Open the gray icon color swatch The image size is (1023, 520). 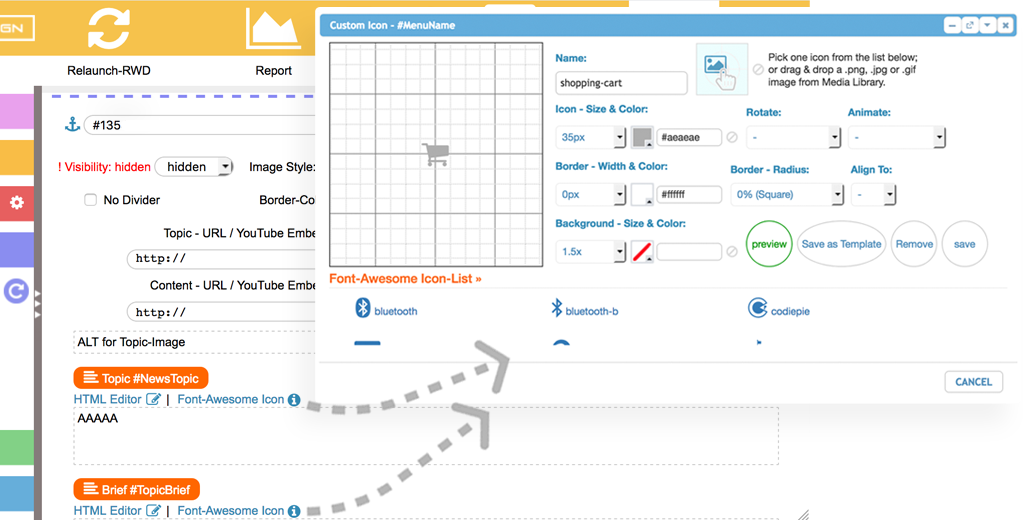click(641, 138)
